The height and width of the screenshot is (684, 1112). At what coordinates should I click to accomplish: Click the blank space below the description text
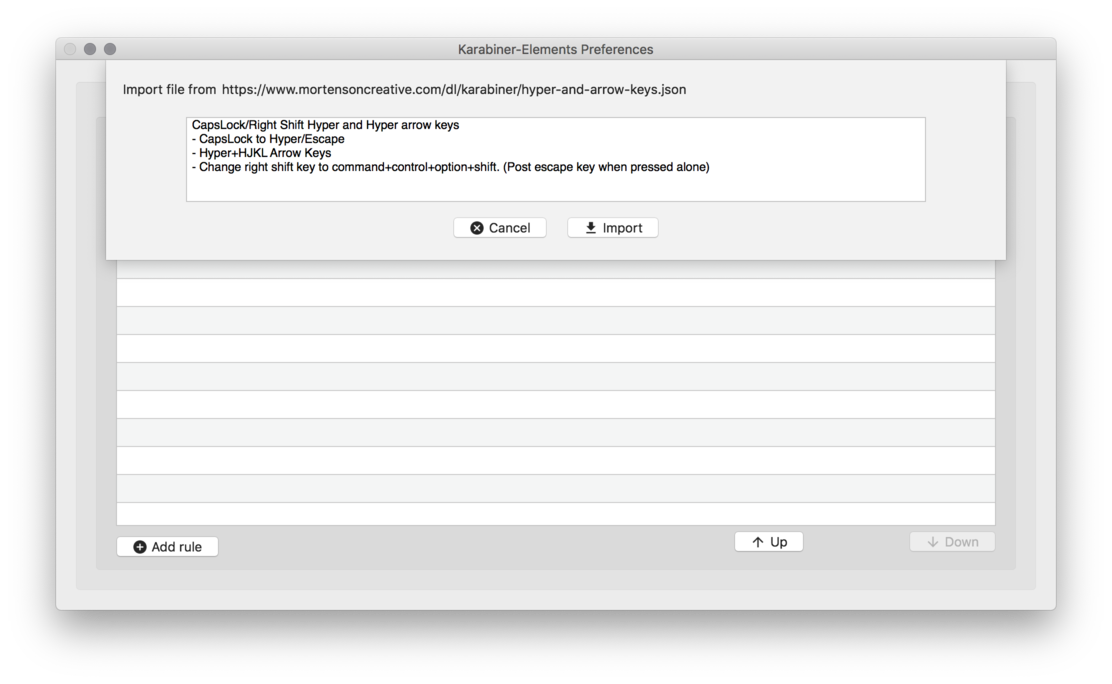tap(556, 187)
